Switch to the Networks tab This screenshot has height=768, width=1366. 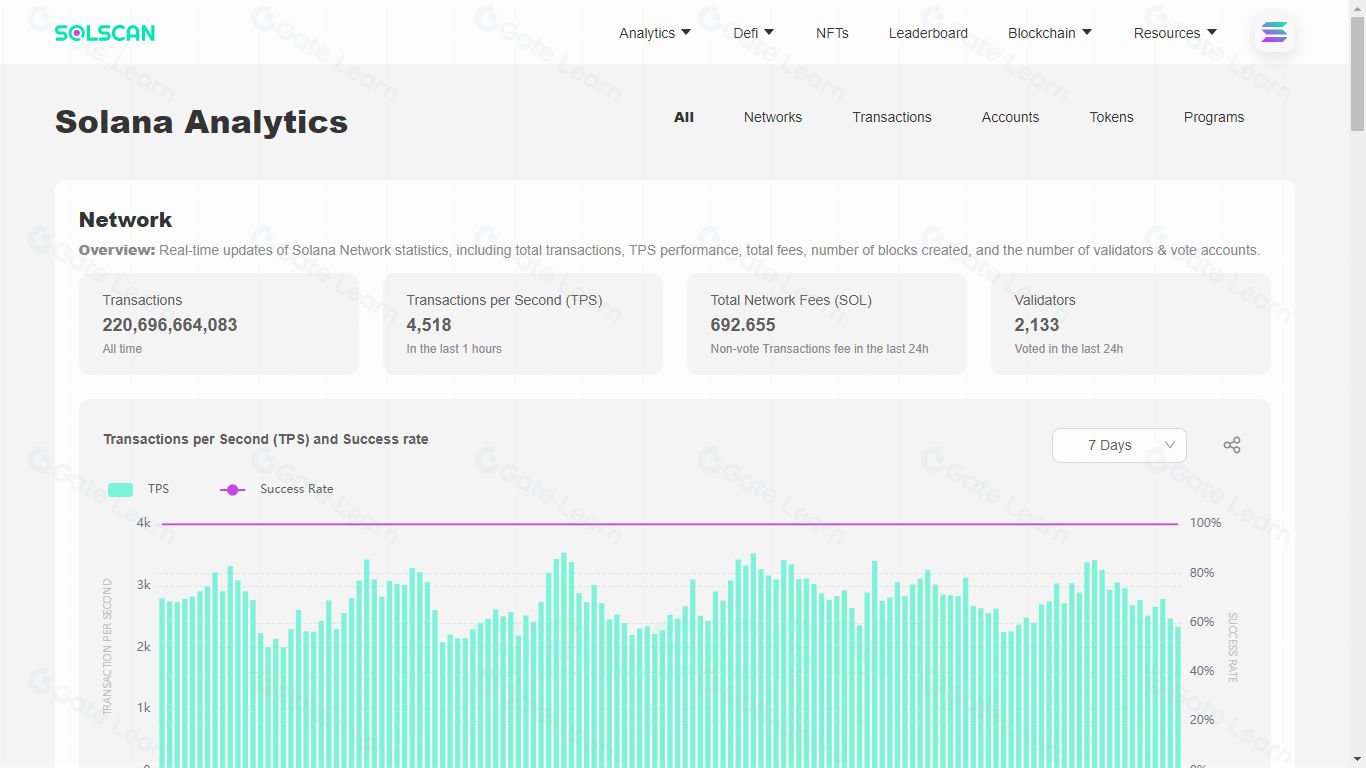pyautogui.click(x=773, y=117)
